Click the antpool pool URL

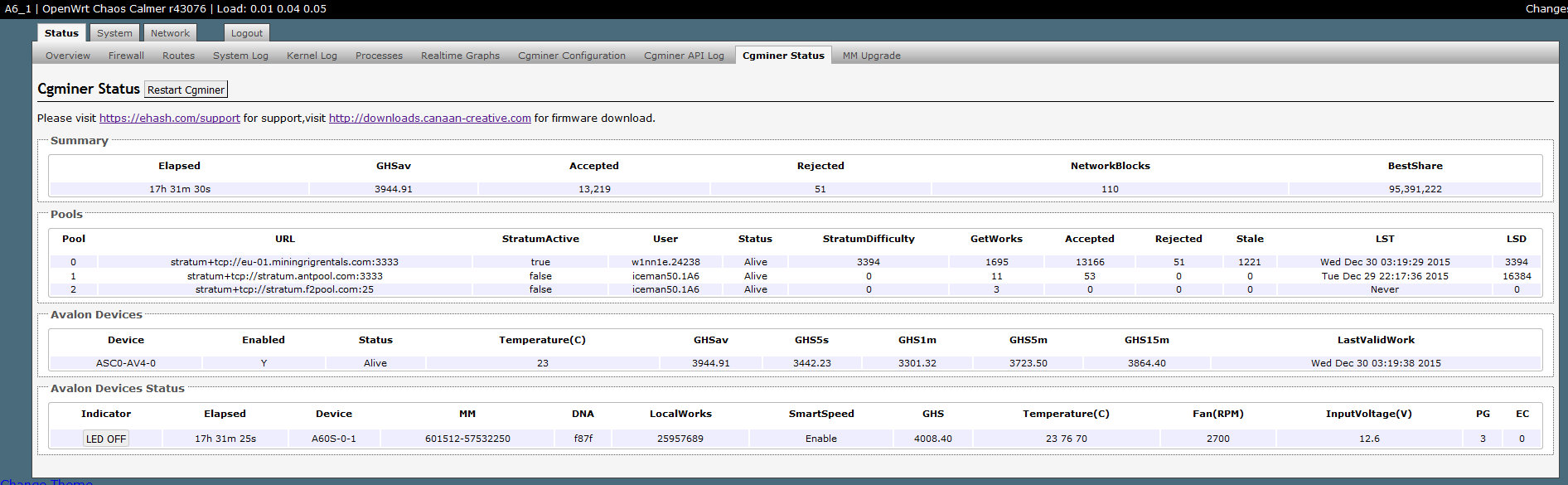(284, 276)
